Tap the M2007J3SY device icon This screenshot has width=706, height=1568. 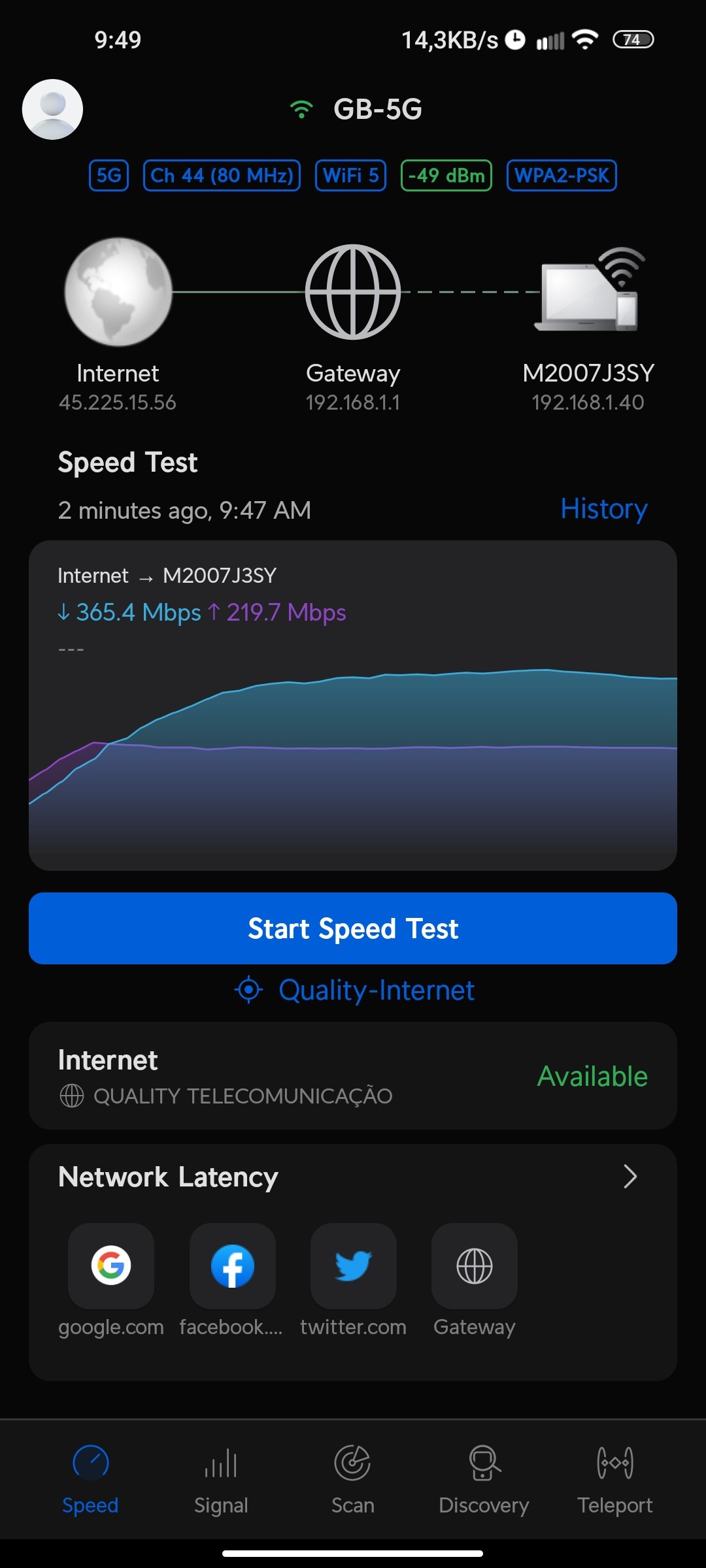pyautogui.click(x=588, y=291)
